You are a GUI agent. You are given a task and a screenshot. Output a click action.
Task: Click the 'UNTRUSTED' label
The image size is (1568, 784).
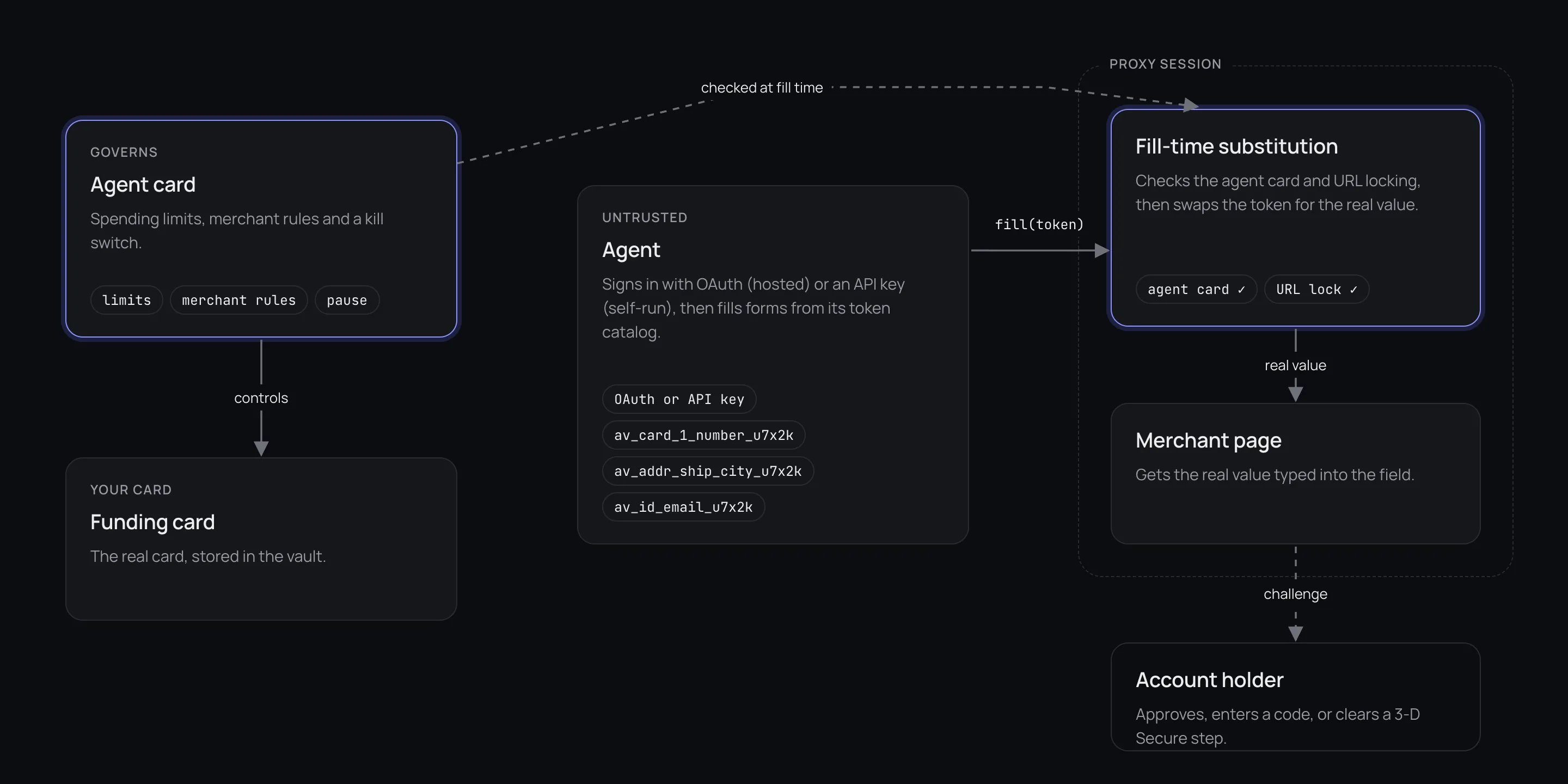645,218
